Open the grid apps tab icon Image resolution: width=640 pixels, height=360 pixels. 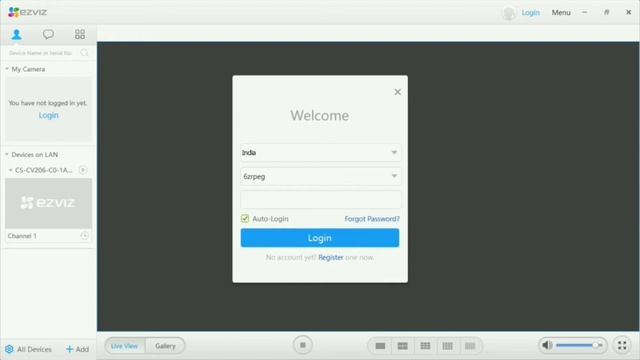tap(80, 34)
